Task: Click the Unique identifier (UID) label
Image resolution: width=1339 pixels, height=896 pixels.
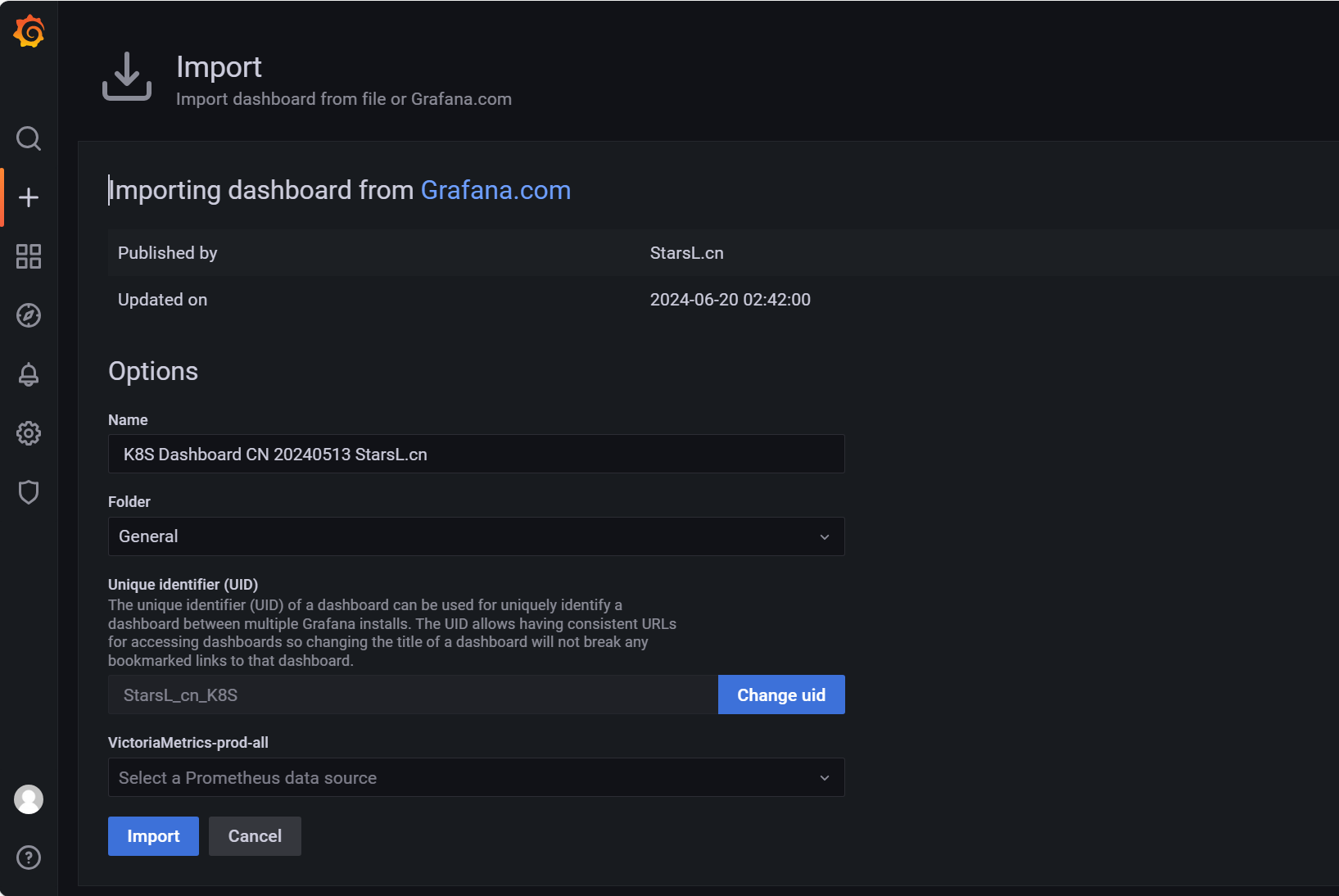Action: (183, 585)
